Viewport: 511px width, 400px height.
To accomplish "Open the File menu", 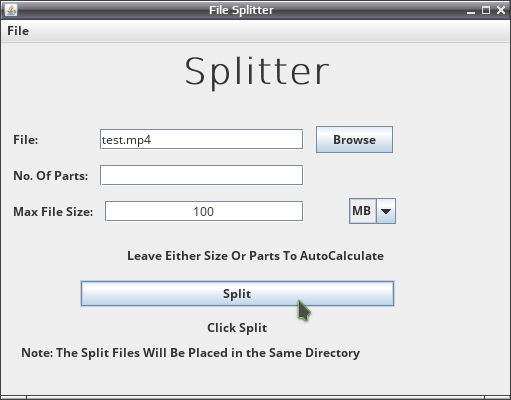I will click(x=18, y=31).
